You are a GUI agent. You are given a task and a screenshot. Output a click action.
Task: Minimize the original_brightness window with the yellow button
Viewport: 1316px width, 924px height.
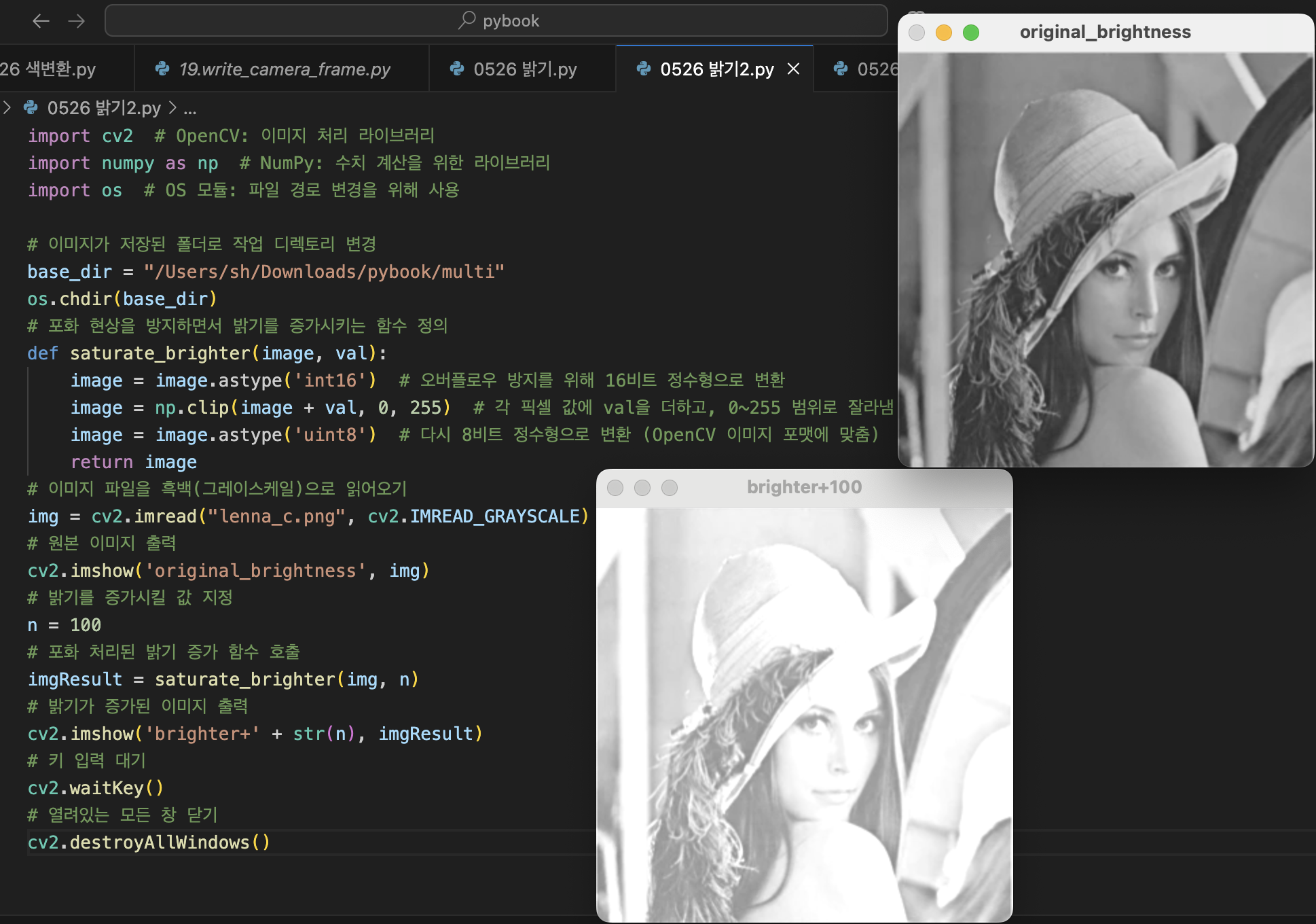coord(944,33)
